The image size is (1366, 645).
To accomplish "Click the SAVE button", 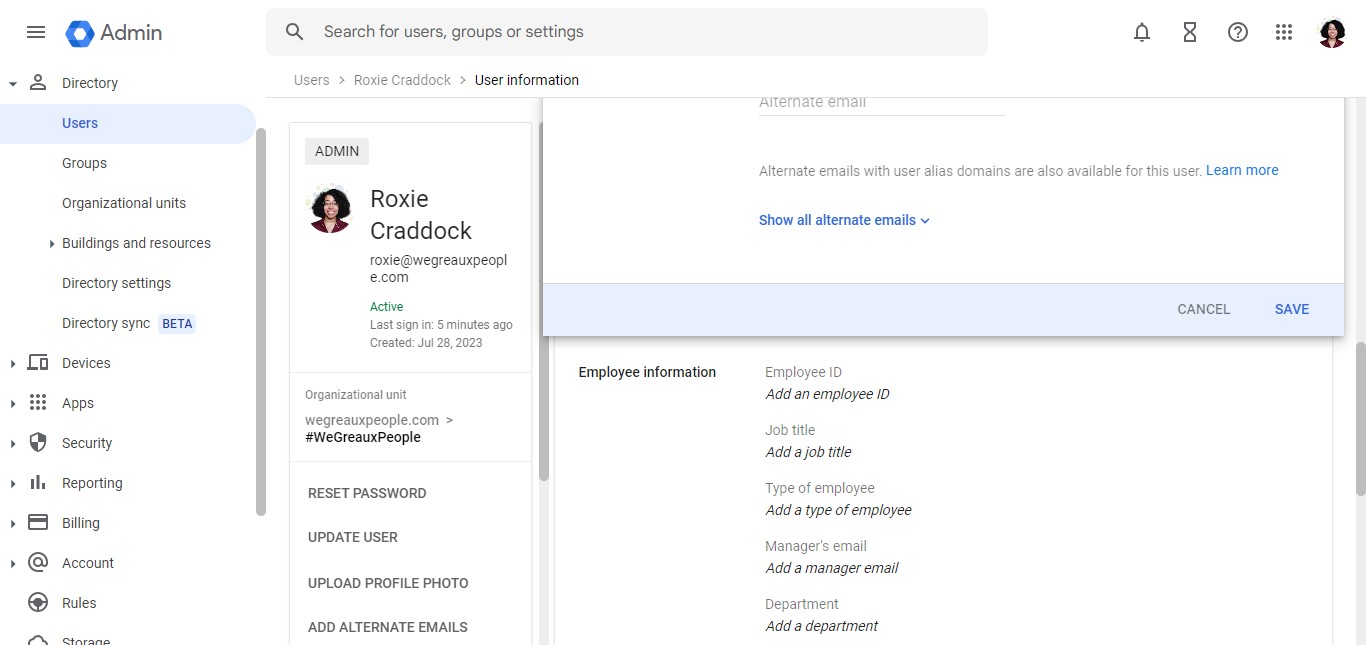I will pos(1291,309).
